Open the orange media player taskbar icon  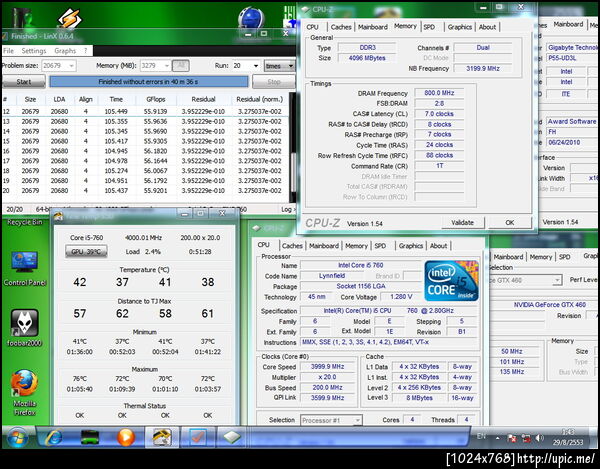[x=126, y=437]
